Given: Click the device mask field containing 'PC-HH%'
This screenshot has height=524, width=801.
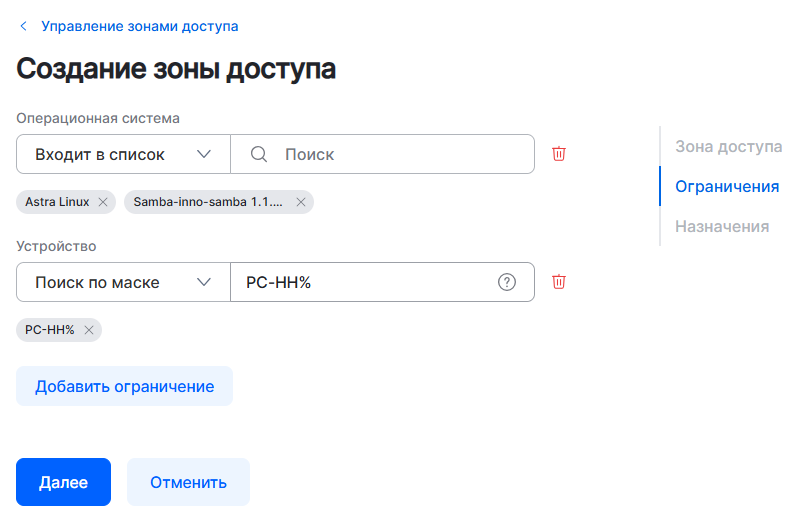Looking at the screenshot, I should tap(365, 282).
